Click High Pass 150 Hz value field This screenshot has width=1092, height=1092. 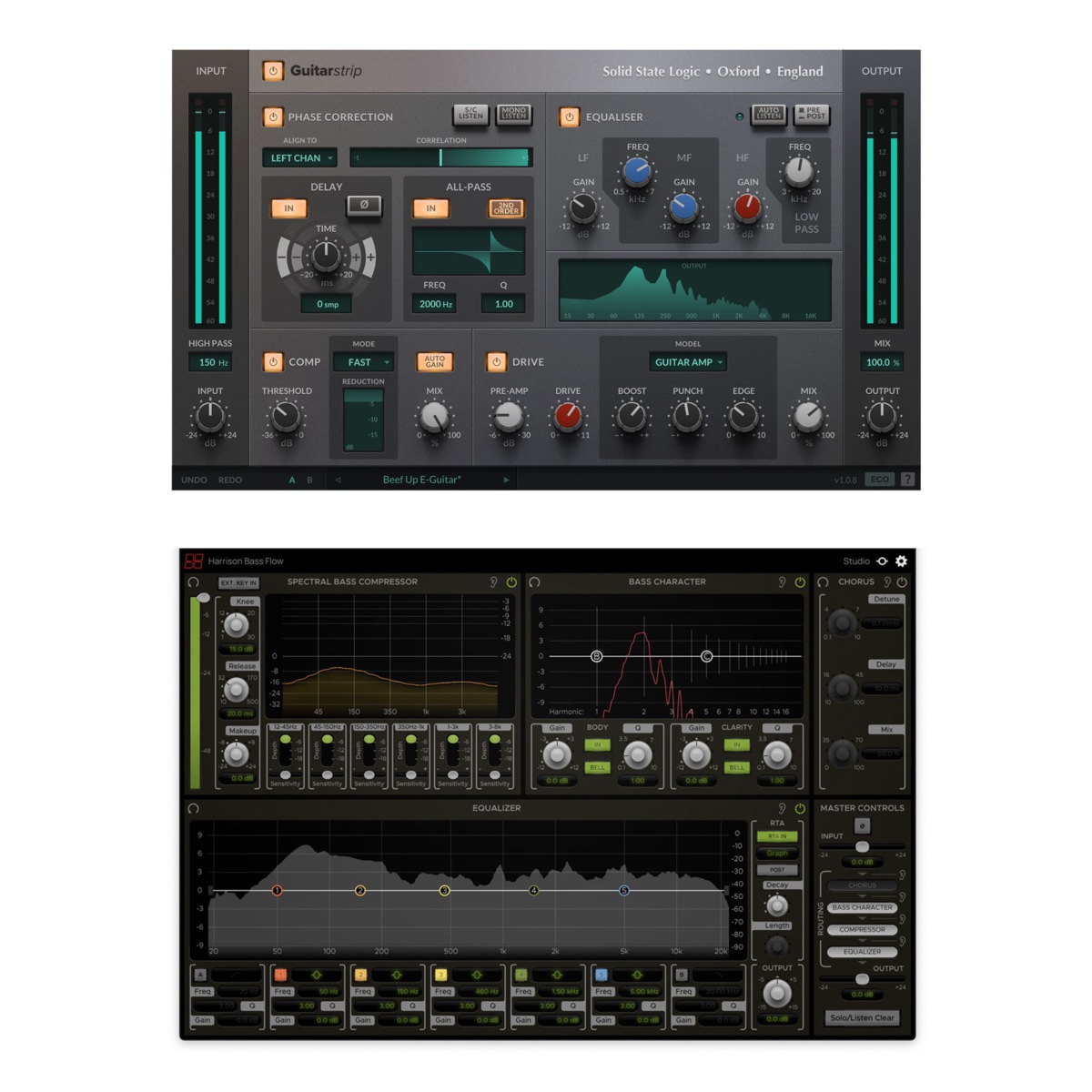[x=210, y=362]
